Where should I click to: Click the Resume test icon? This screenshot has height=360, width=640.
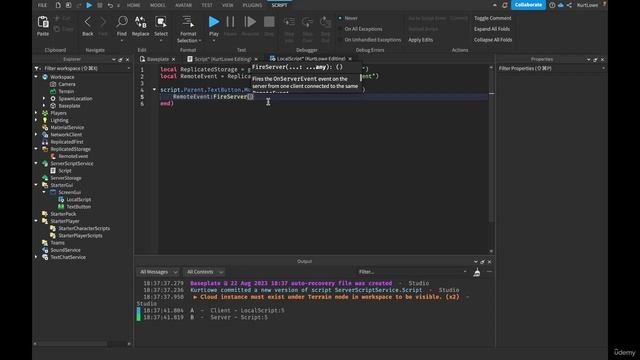click(250, 22)
